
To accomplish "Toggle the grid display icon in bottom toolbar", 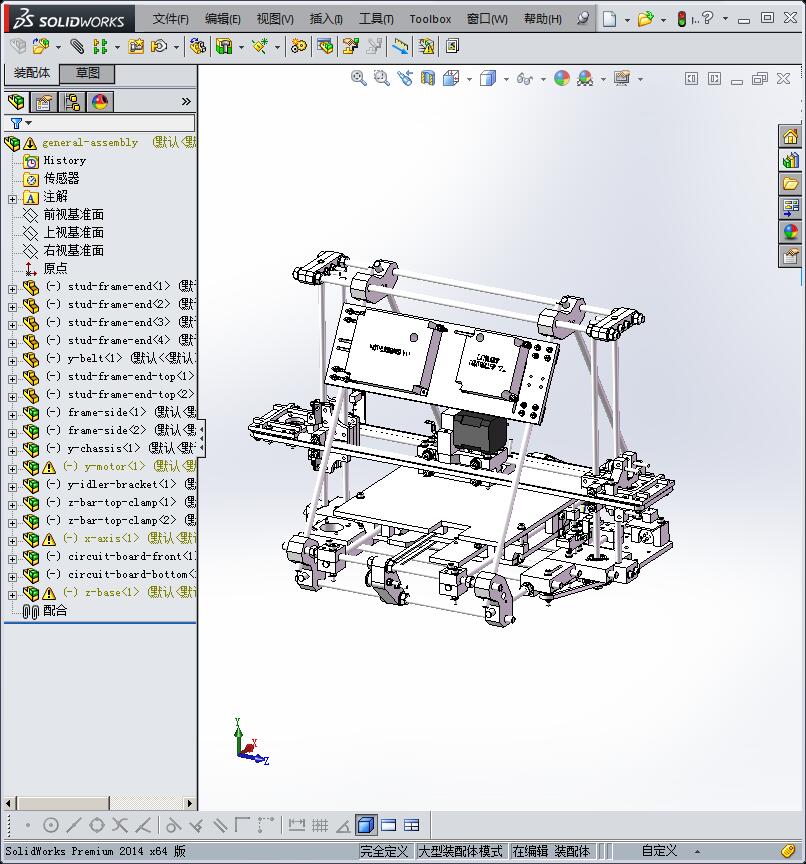I will pyautogui.click(x=320, y=825).
